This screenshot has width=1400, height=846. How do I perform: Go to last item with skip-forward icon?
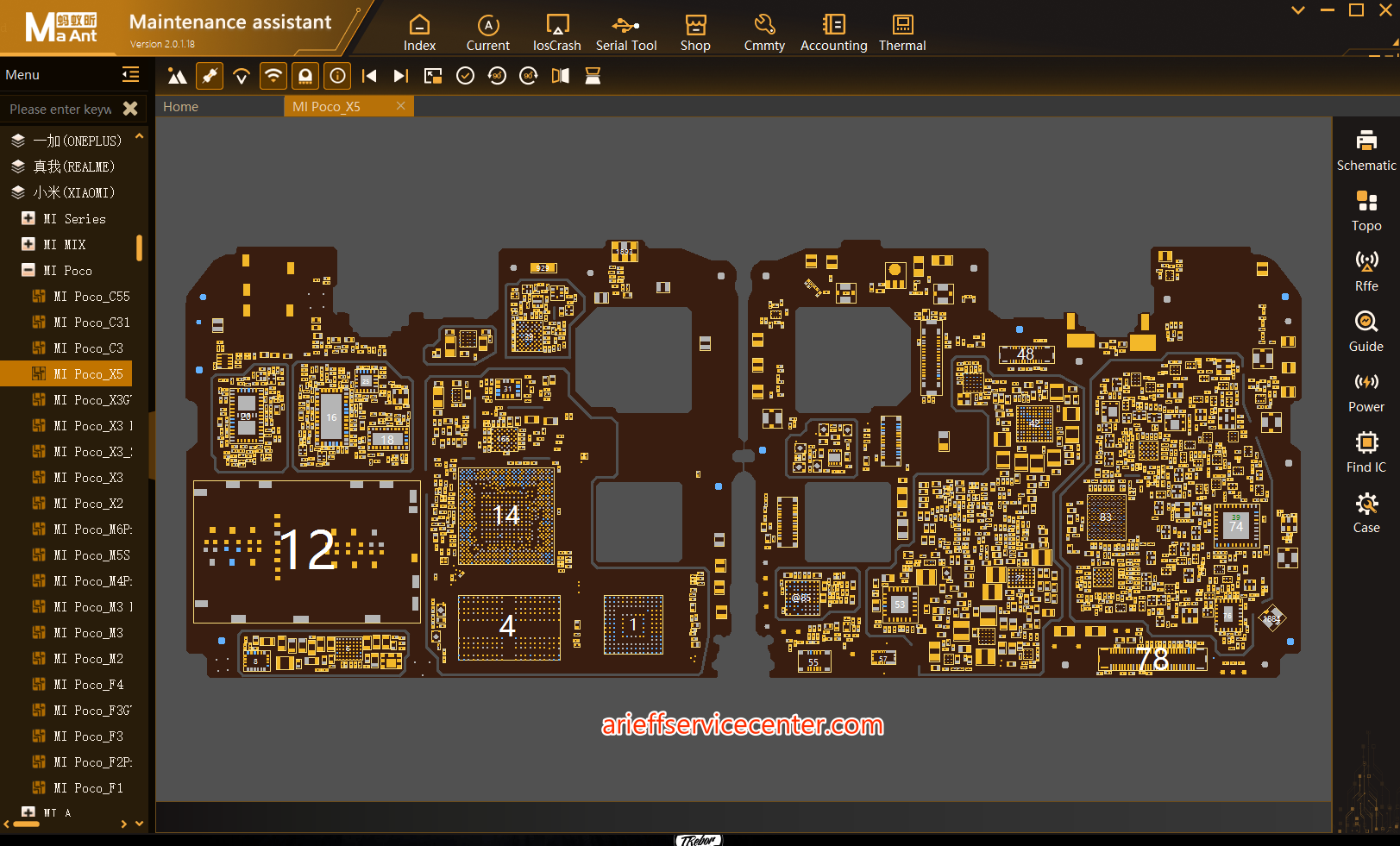[x=401, y=76]
